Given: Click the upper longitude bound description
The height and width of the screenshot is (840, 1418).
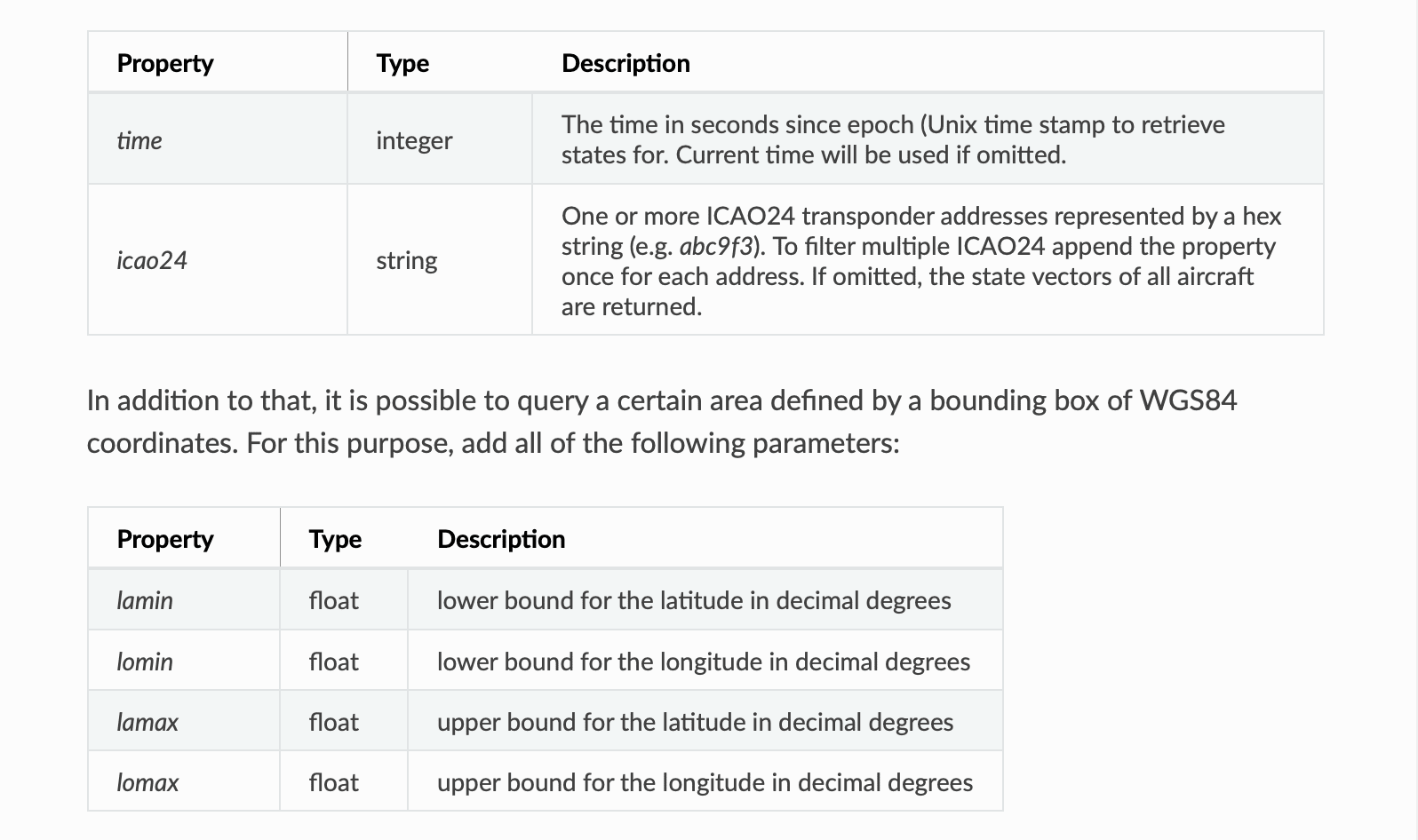Looking at the screenshot, I should pos(705,782).
